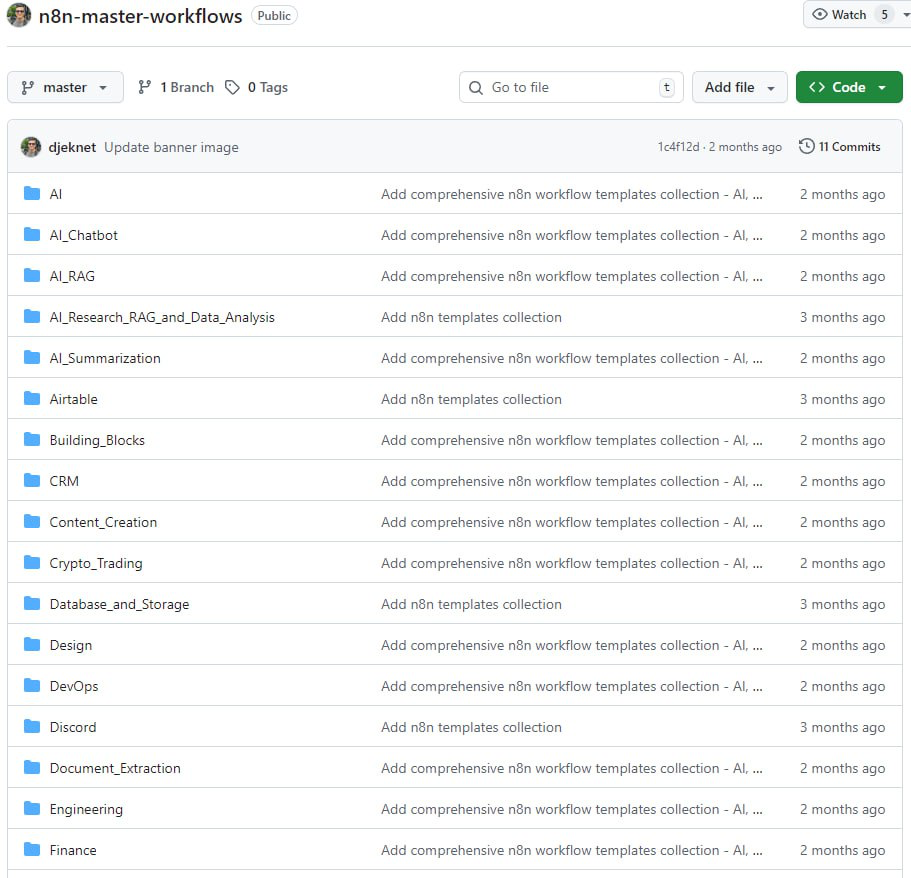Click the djeknet avatar in commit row

(31, 147)
